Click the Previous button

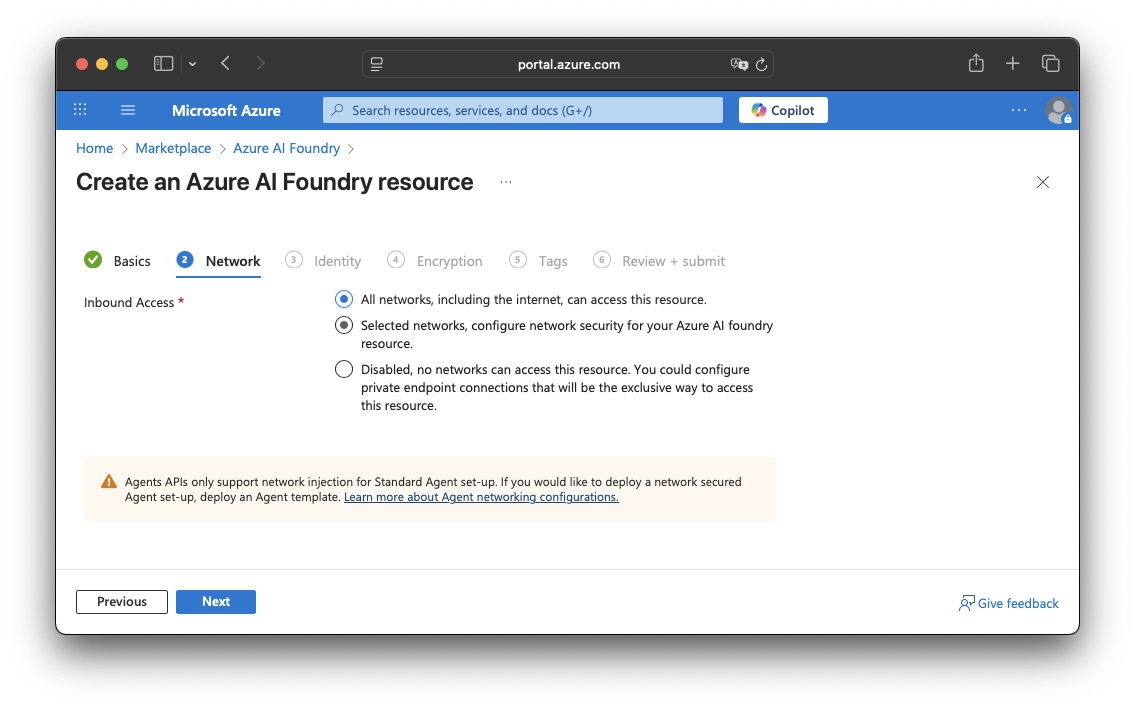[x=122, y=602]
